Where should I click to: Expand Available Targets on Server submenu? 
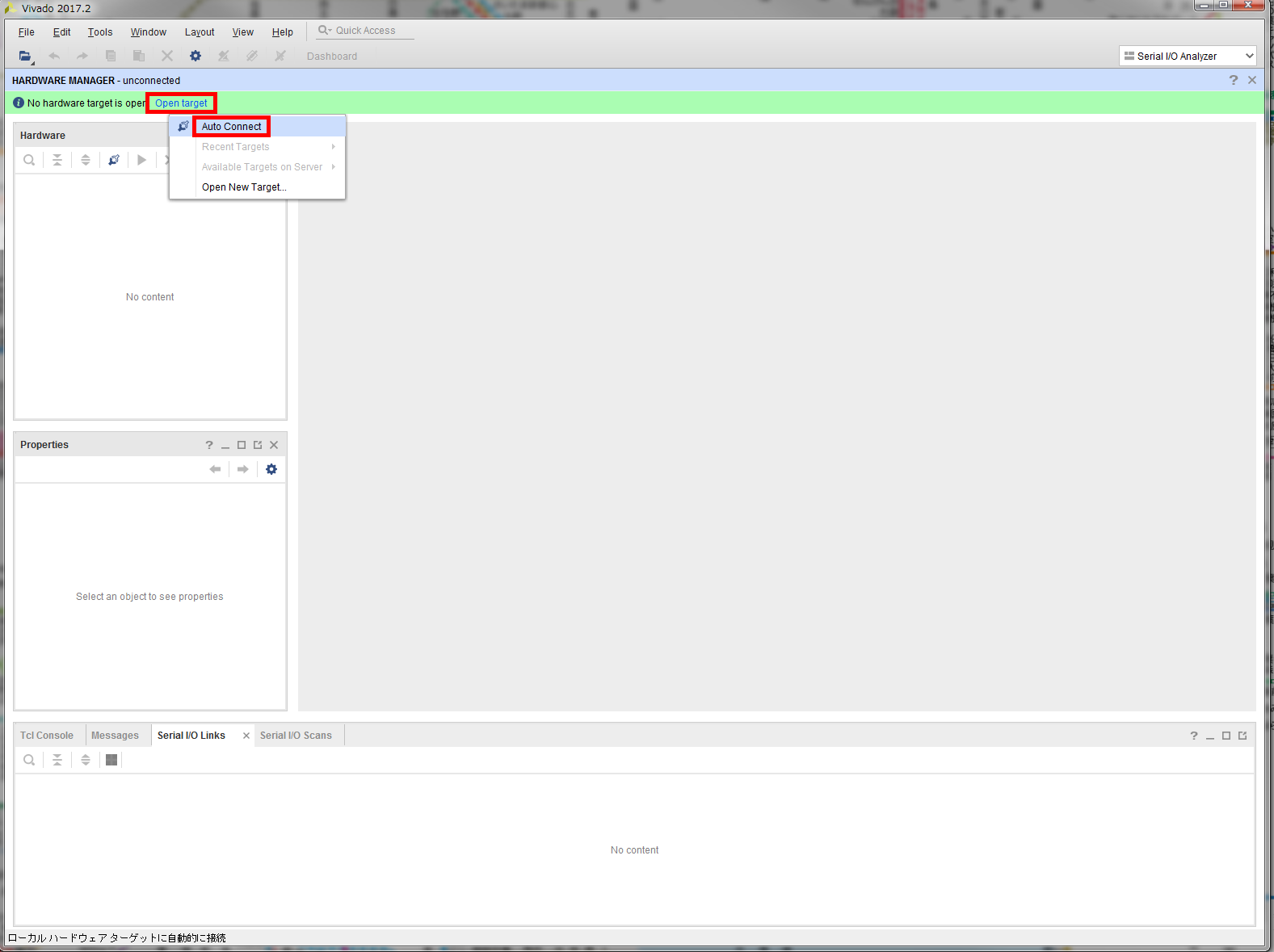point(258,167)
